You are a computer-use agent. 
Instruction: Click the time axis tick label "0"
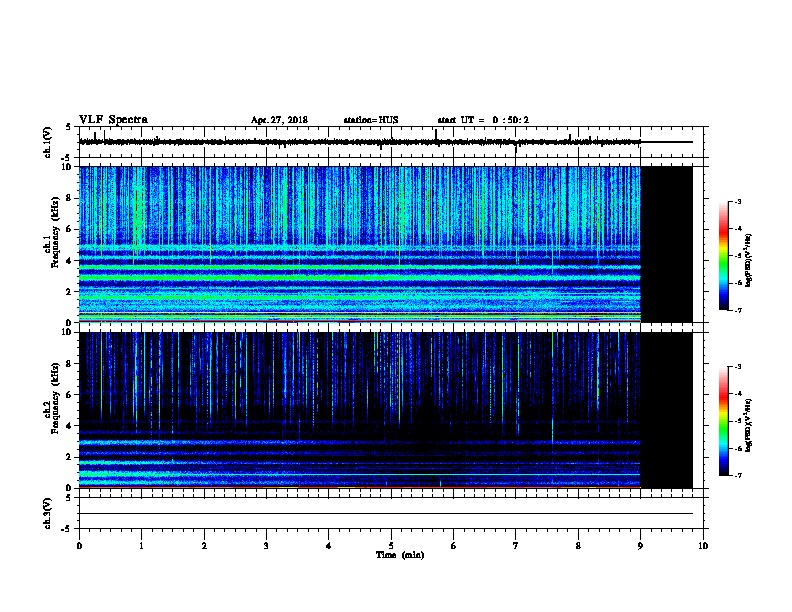tap(79, 545)
